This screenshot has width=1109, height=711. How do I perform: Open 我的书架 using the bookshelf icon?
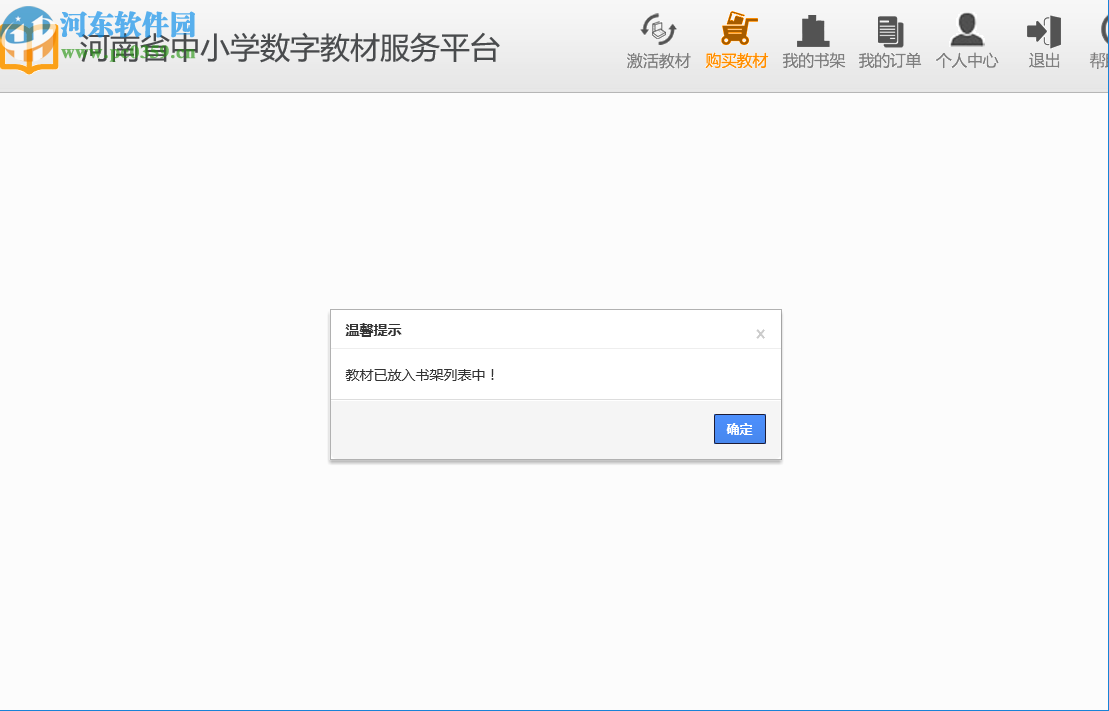tap(813, 30)
